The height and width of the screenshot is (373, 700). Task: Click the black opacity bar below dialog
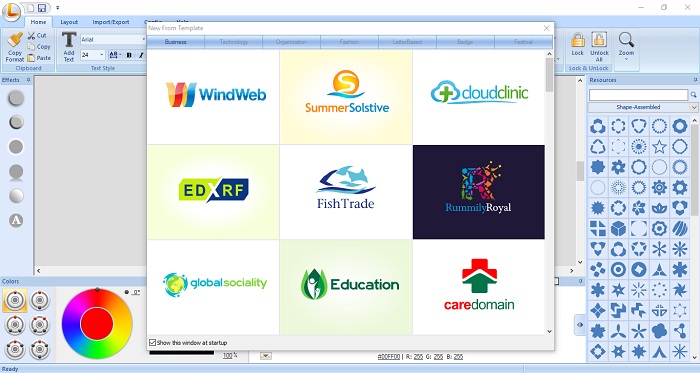[x=182, y=352]
